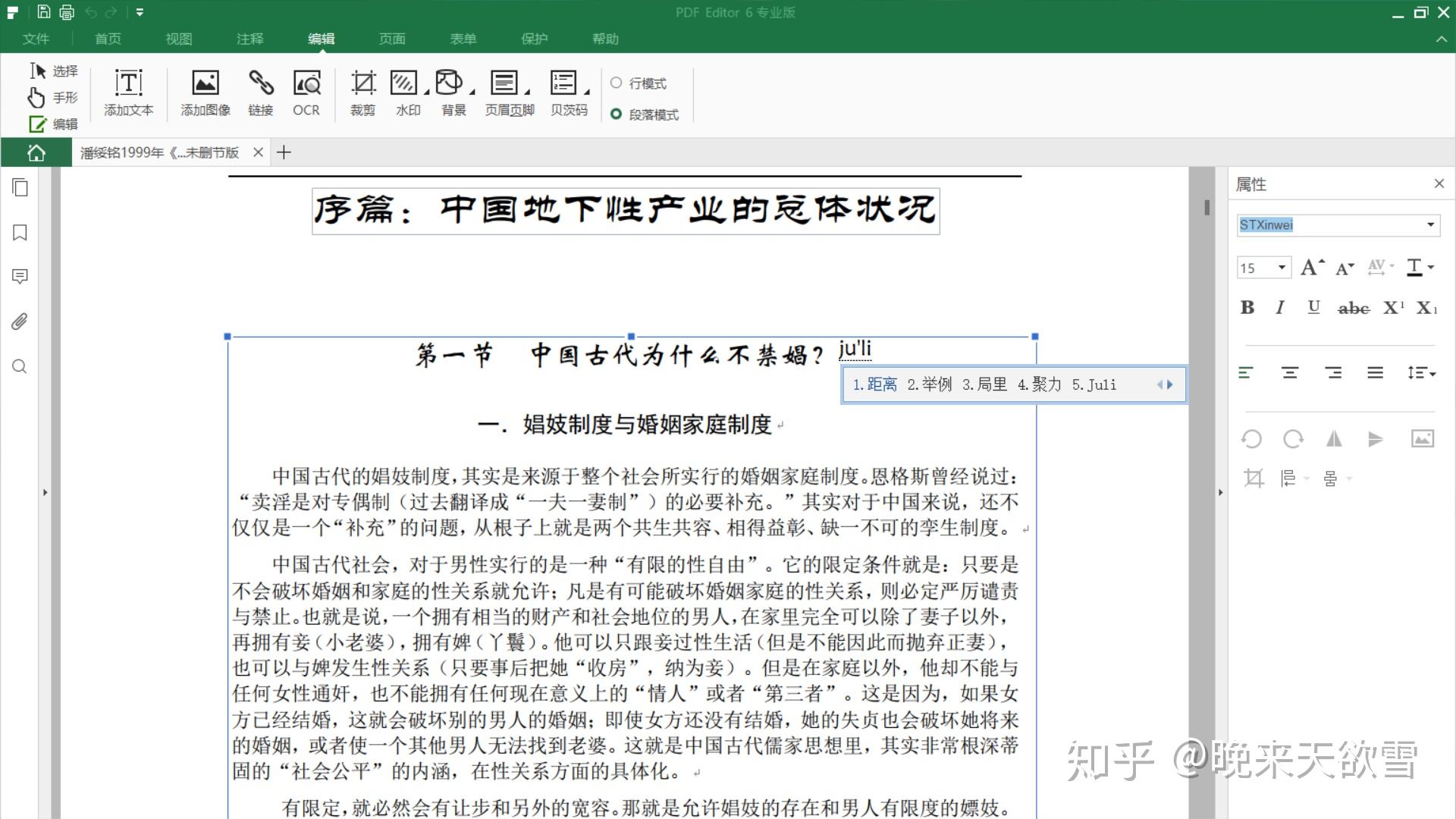Open the font size 15 dropdown
Image resolution: width=1456 pixels, height=819 pixels.
coord(1282,267)
